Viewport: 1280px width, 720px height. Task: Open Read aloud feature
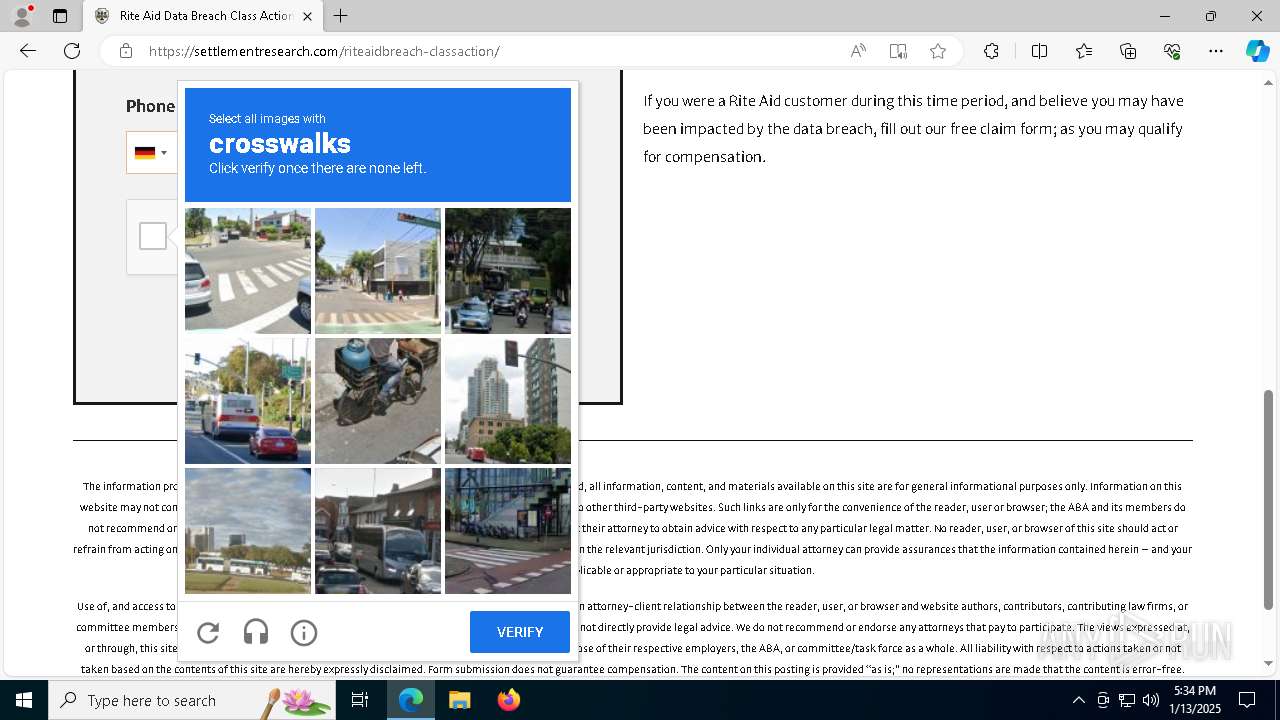[858, 51]
